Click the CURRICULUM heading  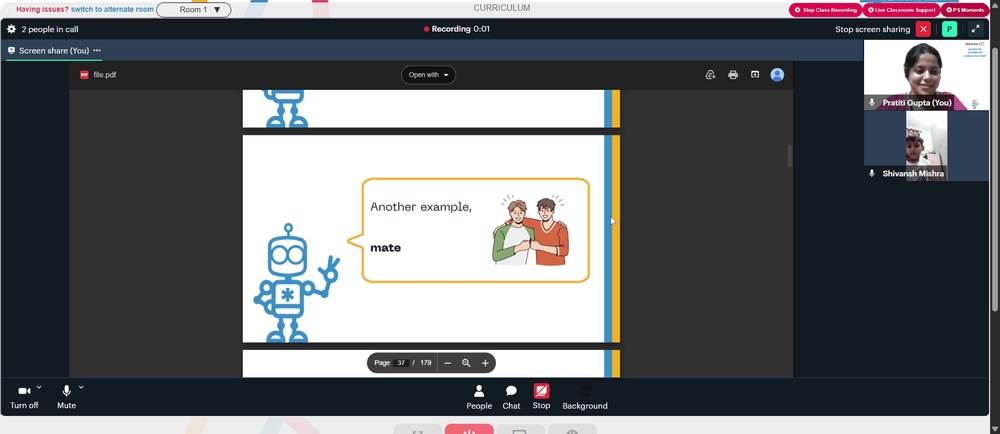click(502, 8)
